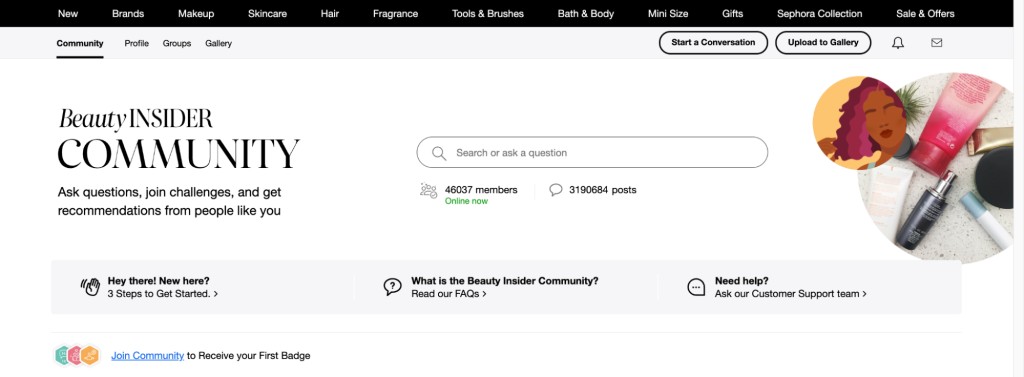This screenshot has height=377, width=1024.
Task: Click the Online now status text
Action: coord(466,201)
